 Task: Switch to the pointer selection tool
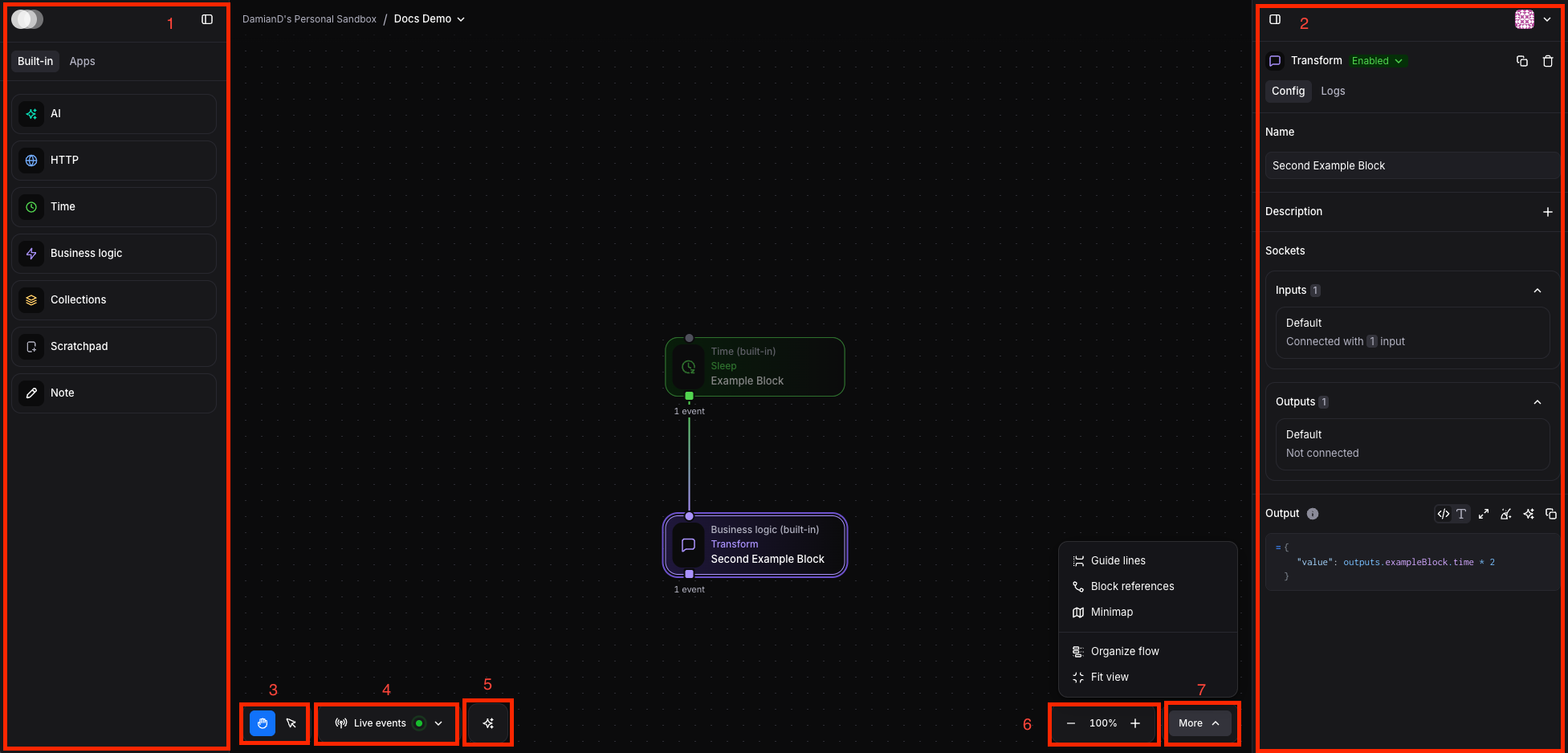[290, 723]
